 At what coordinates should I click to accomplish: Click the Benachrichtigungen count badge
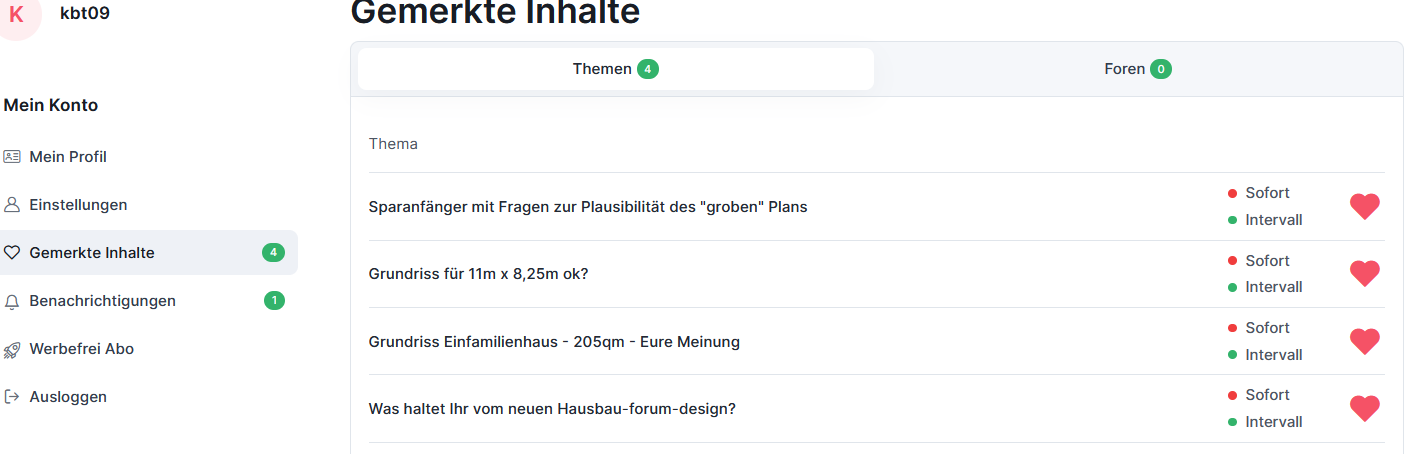(x=274, y=301)
